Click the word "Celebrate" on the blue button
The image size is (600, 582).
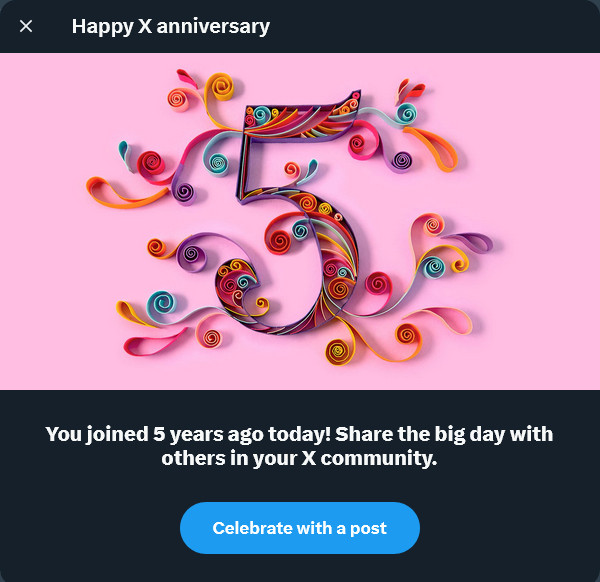[x=253, y=528]
